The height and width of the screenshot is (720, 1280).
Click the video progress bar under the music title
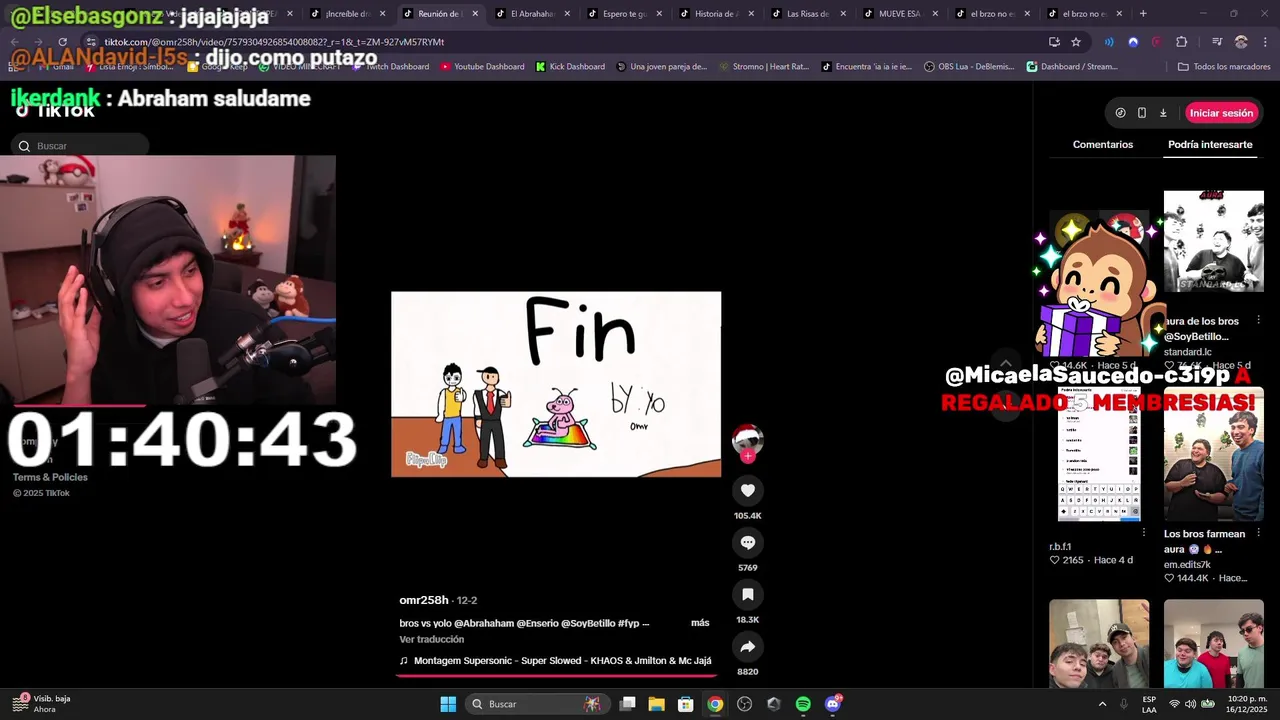(556, 675)
